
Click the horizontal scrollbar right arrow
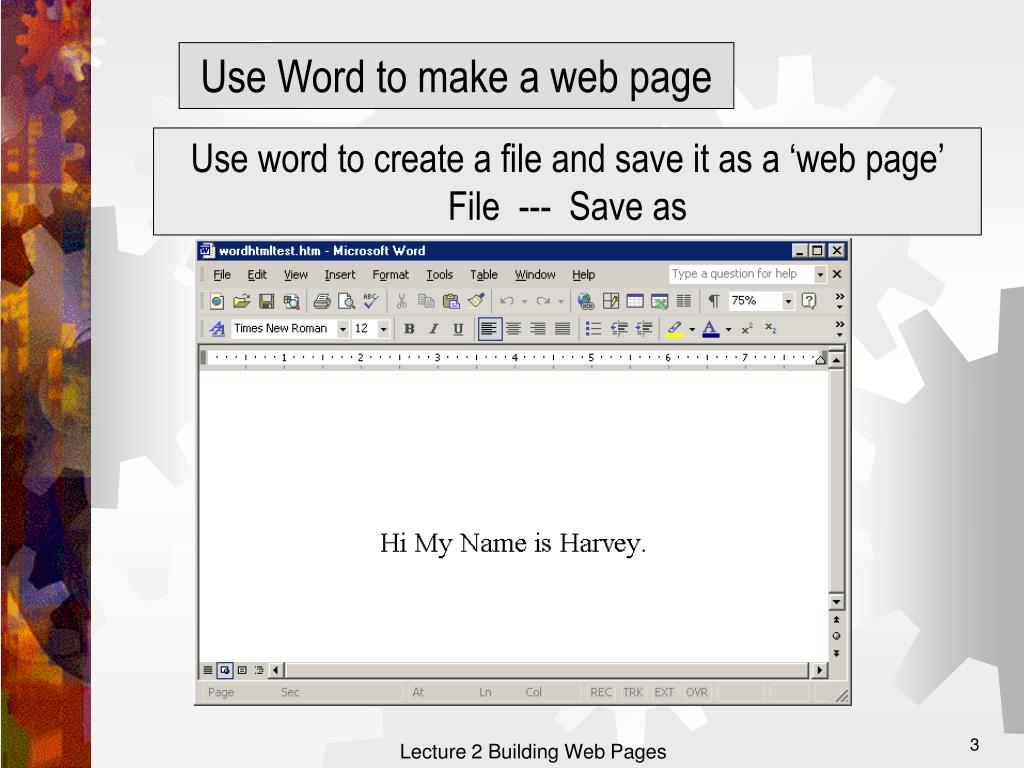tap(819, 670)
